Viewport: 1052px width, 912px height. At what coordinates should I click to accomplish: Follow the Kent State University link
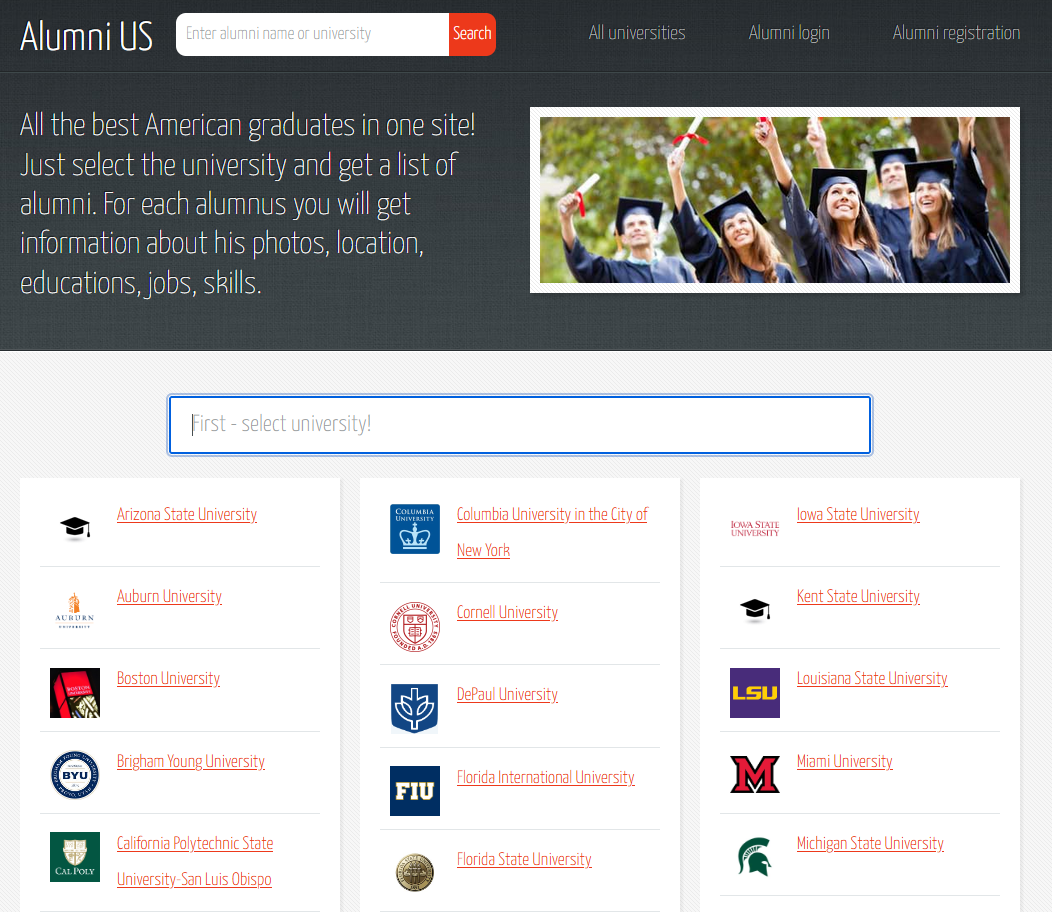tap(858, 596)
